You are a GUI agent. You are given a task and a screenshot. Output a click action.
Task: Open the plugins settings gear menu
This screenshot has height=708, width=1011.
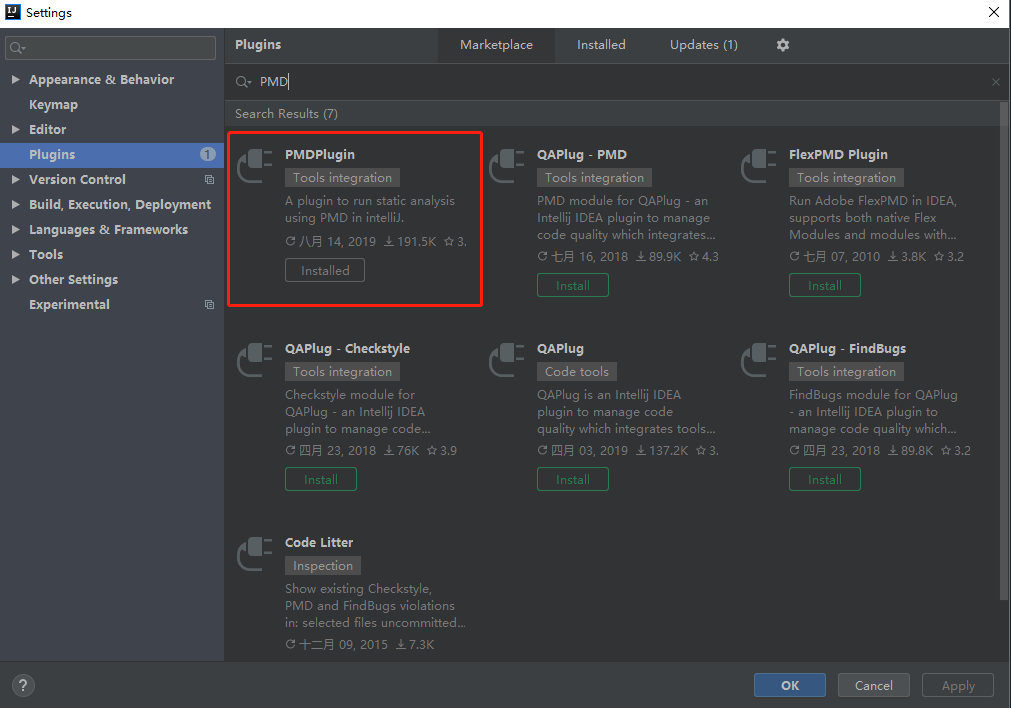(x=782, y=45)
